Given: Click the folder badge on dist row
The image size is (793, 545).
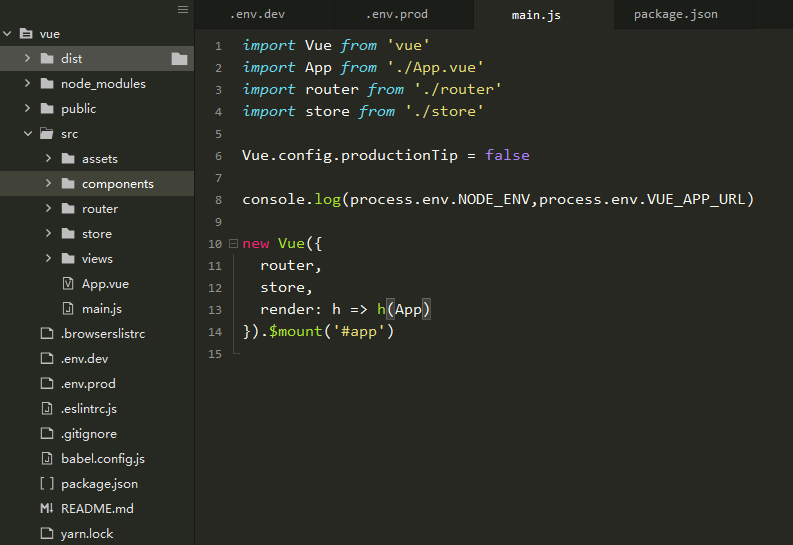Looking at the screenshot, I should click(179, 59).
